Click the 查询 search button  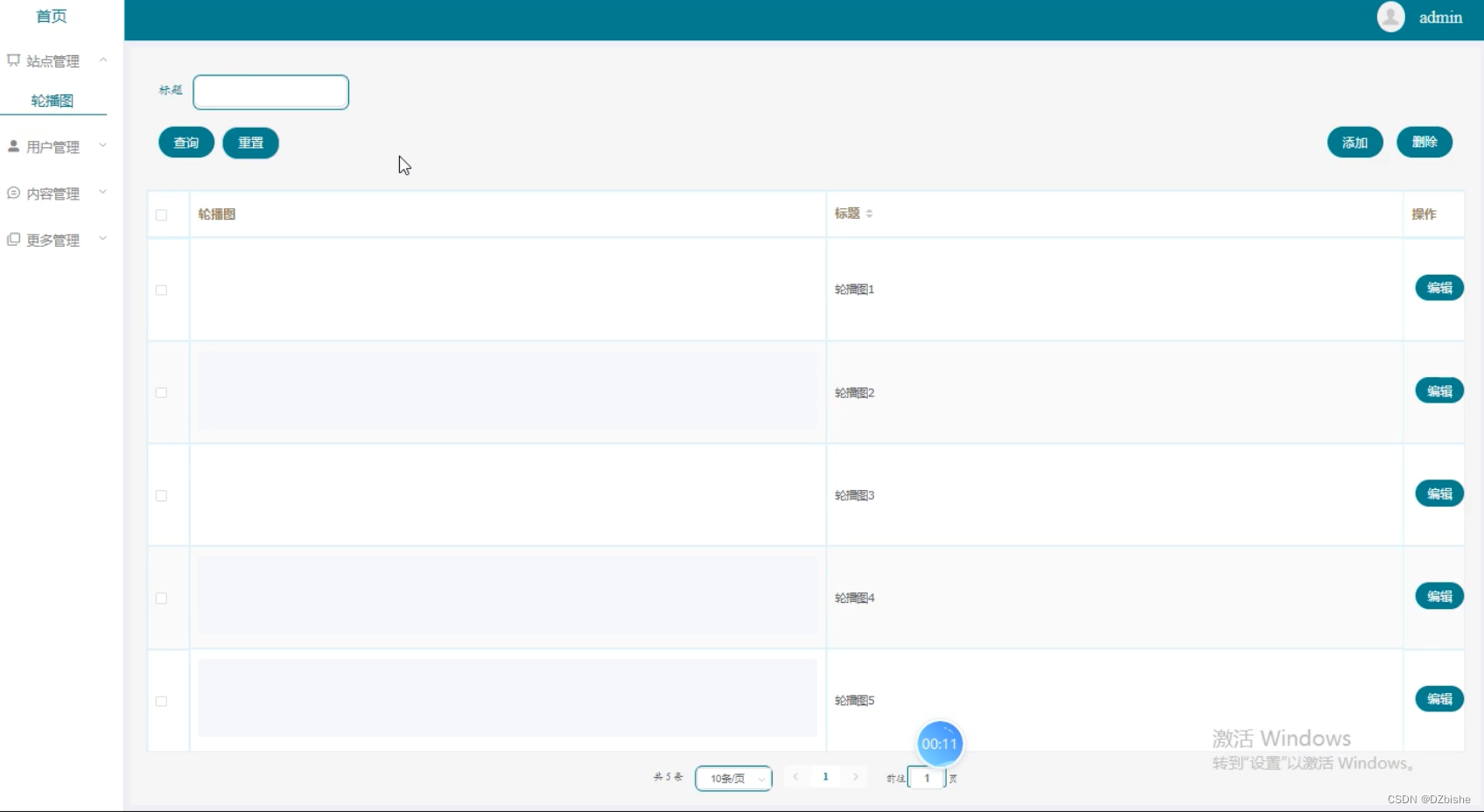click(186, 143)
